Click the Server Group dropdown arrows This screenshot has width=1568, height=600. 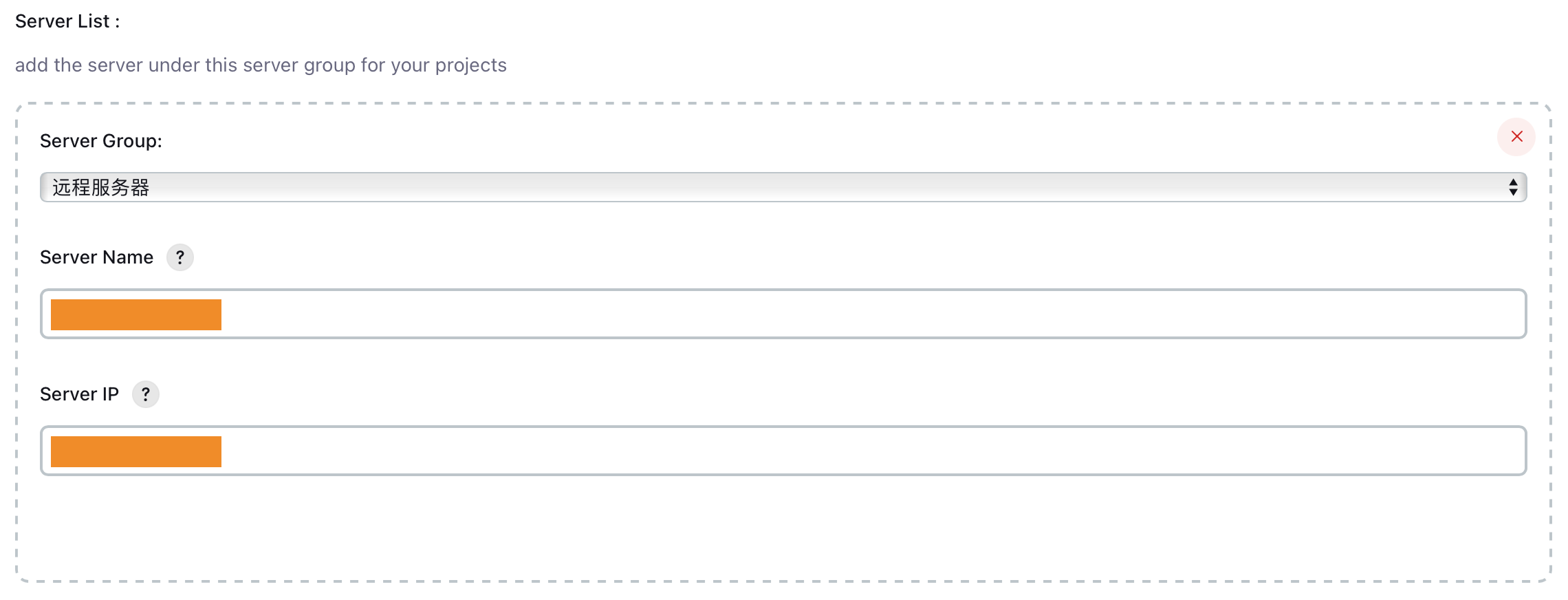pos(1513,187)
